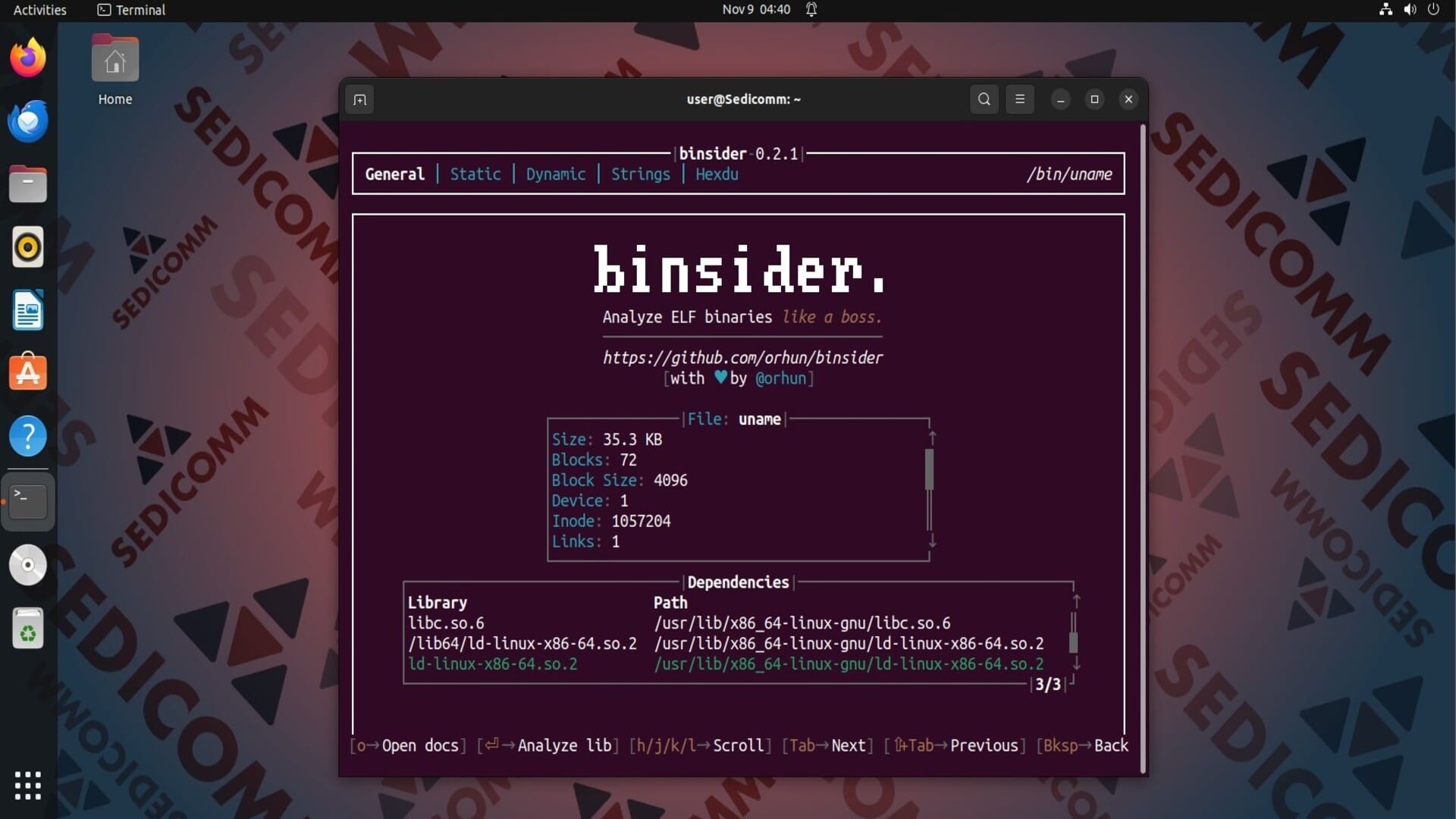Open the terminal hamburger menu
The width and height of the screenshot is (1456, 819).
tap(1019, 99)
